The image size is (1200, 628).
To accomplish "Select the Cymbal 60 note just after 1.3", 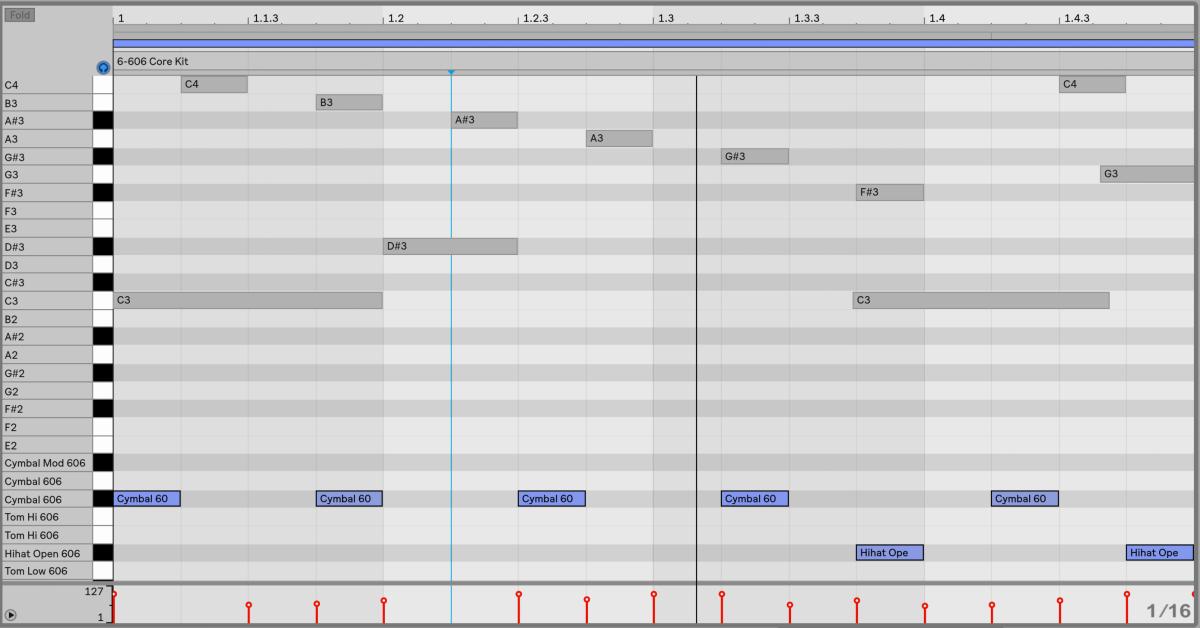I will pyautogui.click(x=755, y=498).
